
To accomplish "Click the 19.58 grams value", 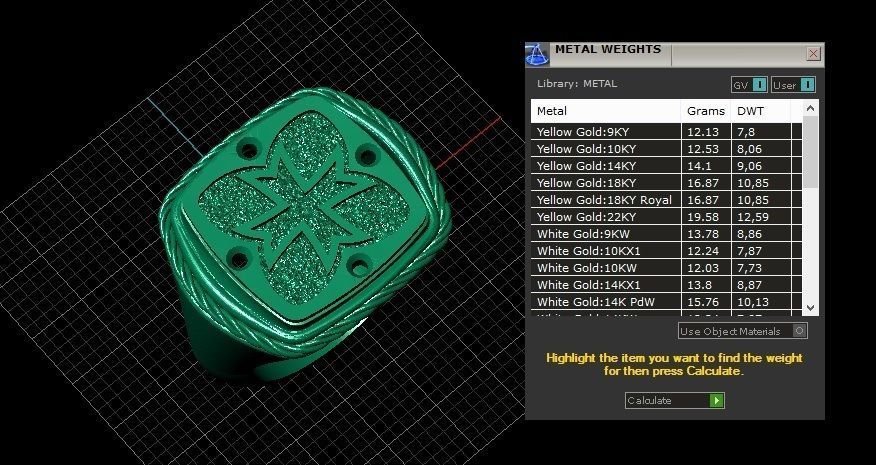I will pyautogui.click(x=703, y=217).
